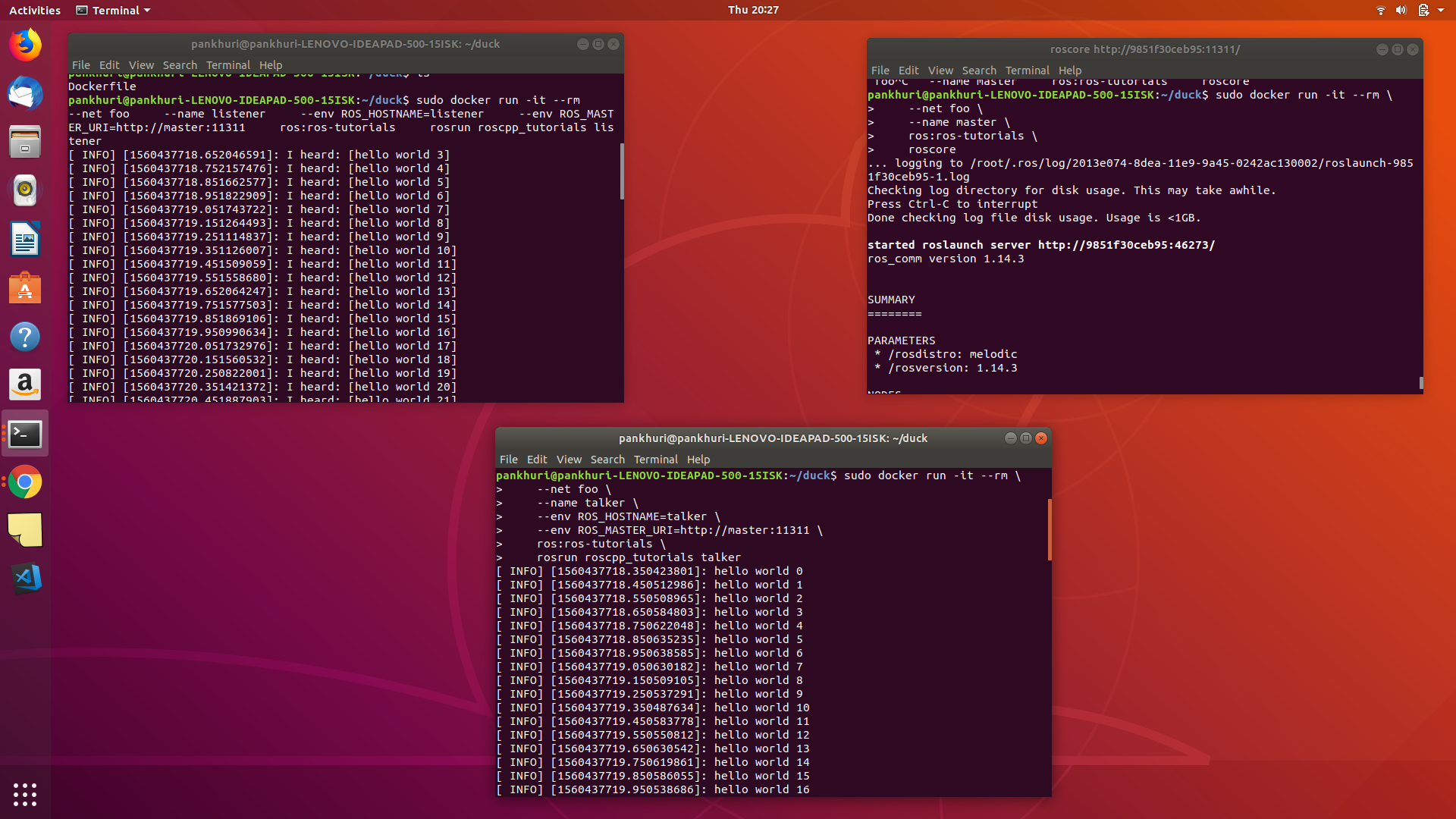Launch LibreOffice Writer from the dock
Image resolution: width=1456 pixels, height=819 pixels.
coord(25,240)
